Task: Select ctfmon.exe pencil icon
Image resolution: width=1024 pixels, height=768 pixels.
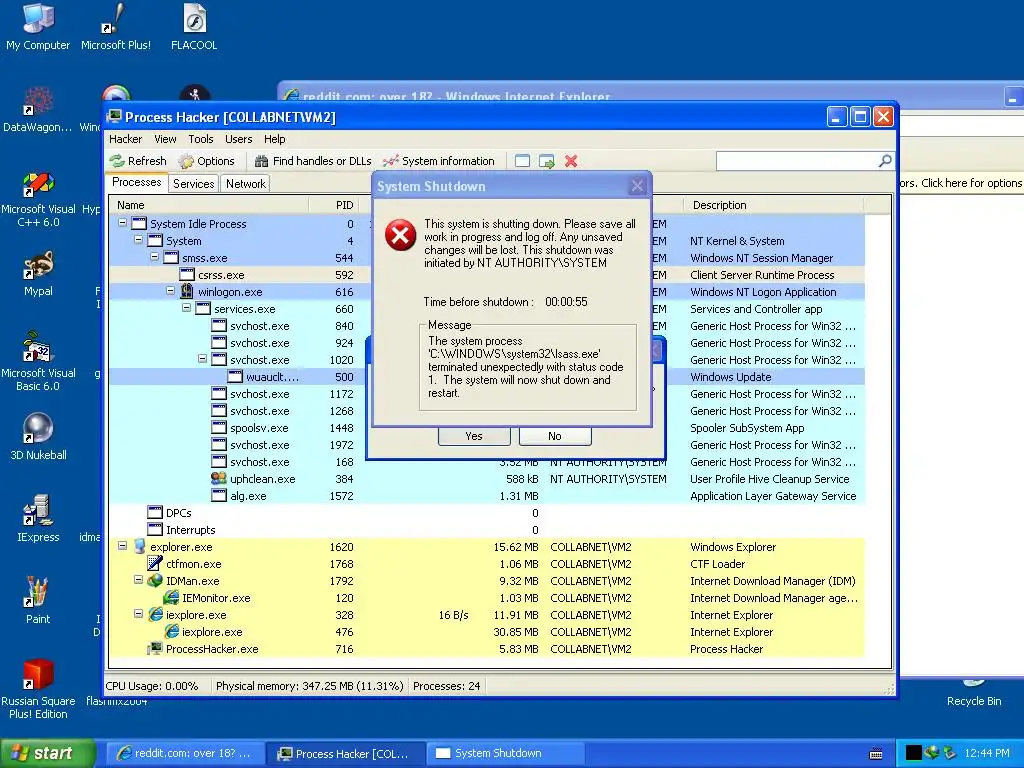Action: pos(155,563)
